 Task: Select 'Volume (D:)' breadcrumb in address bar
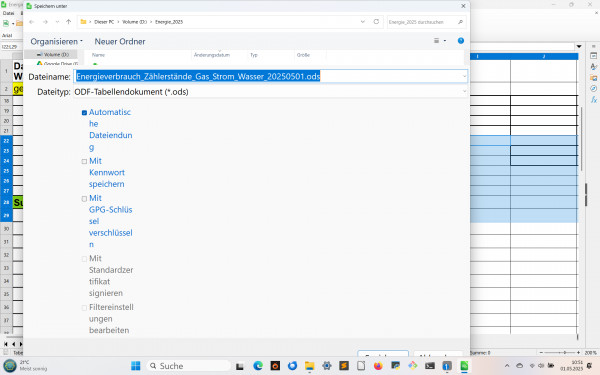[134, 22]
